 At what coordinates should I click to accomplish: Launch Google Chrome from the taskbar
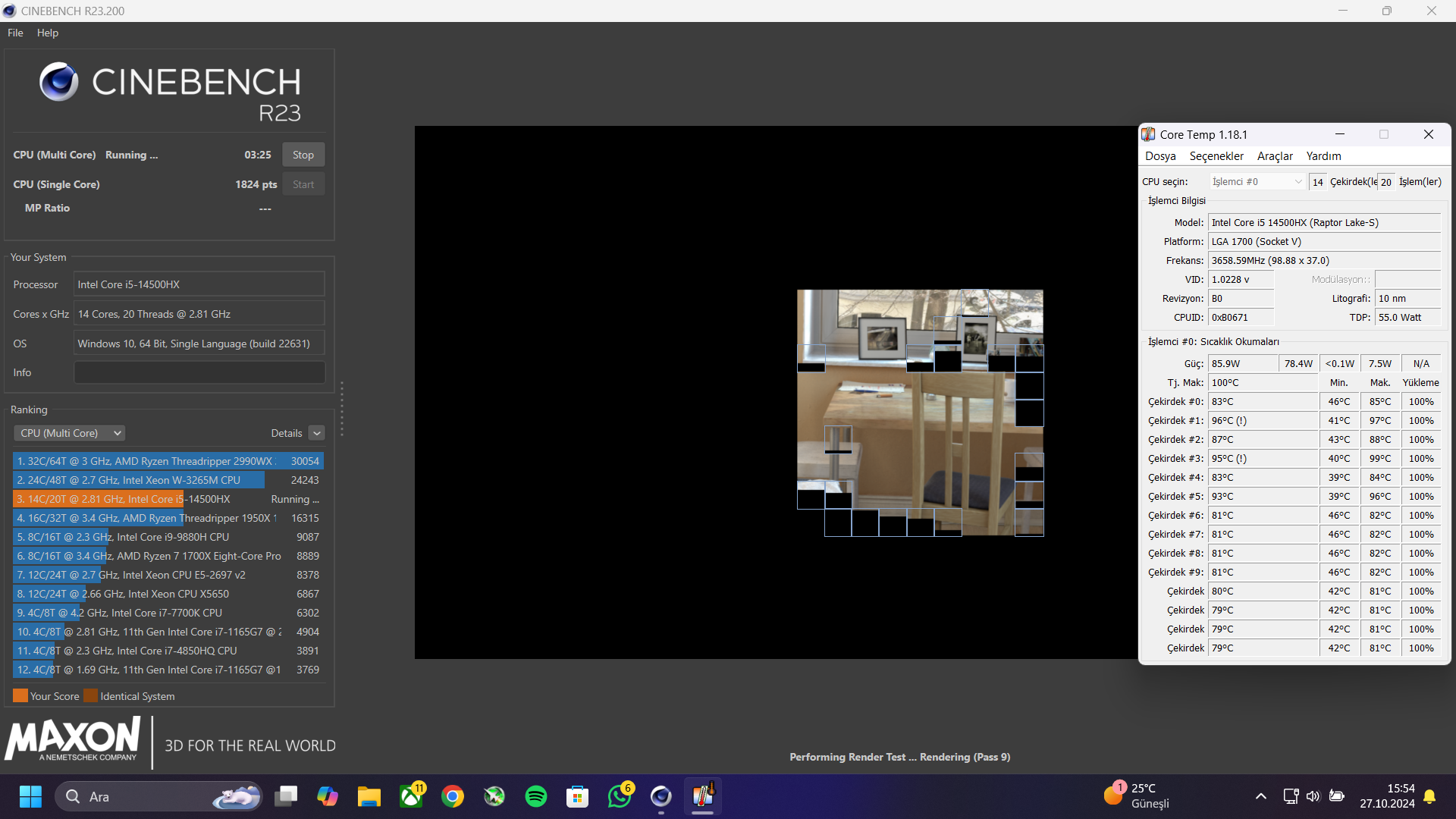click(453, 796)
